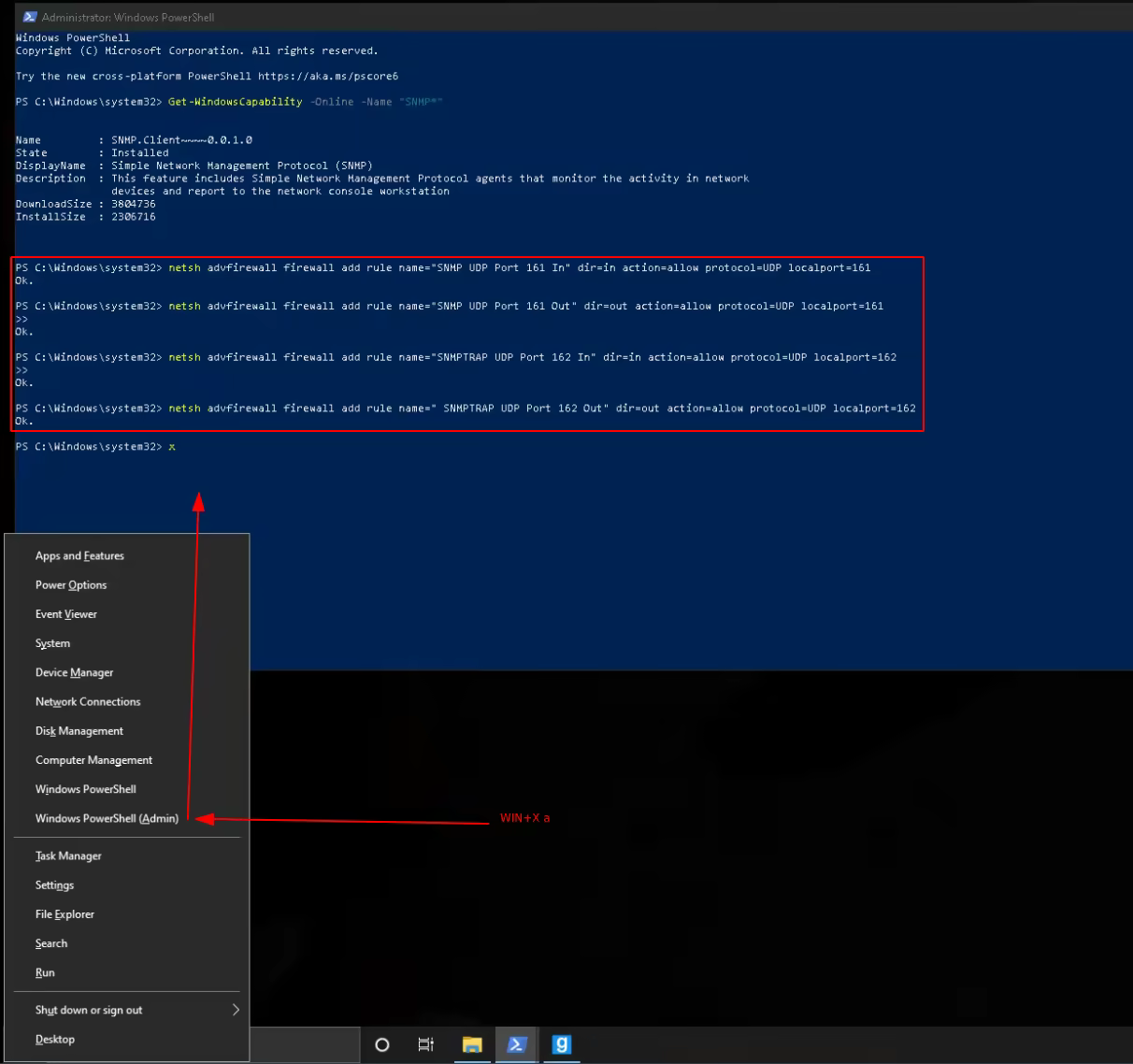Click the DownloadSize value 3804736
Viewport: 1133px width, 1064px height.
coord(134,204)
